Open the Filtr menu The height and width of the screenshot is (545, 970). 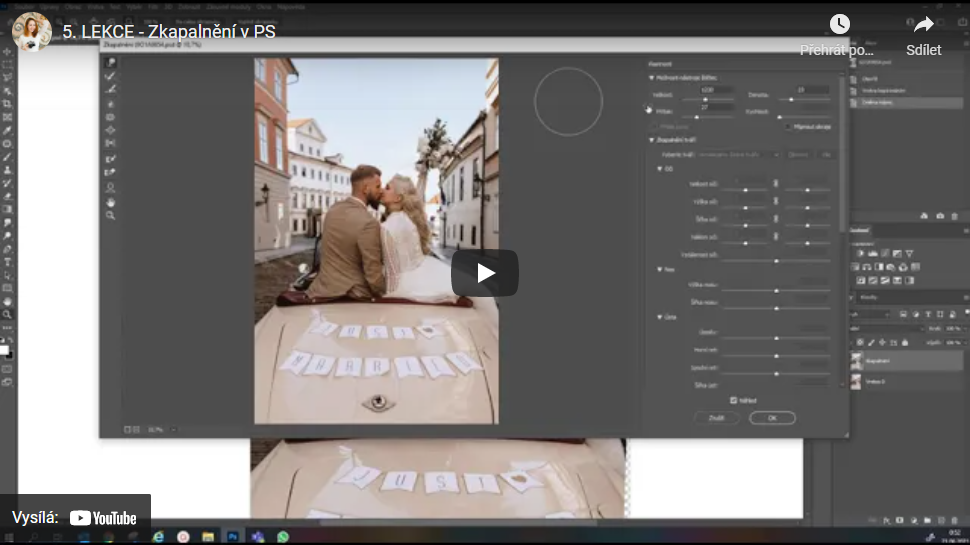153,7
